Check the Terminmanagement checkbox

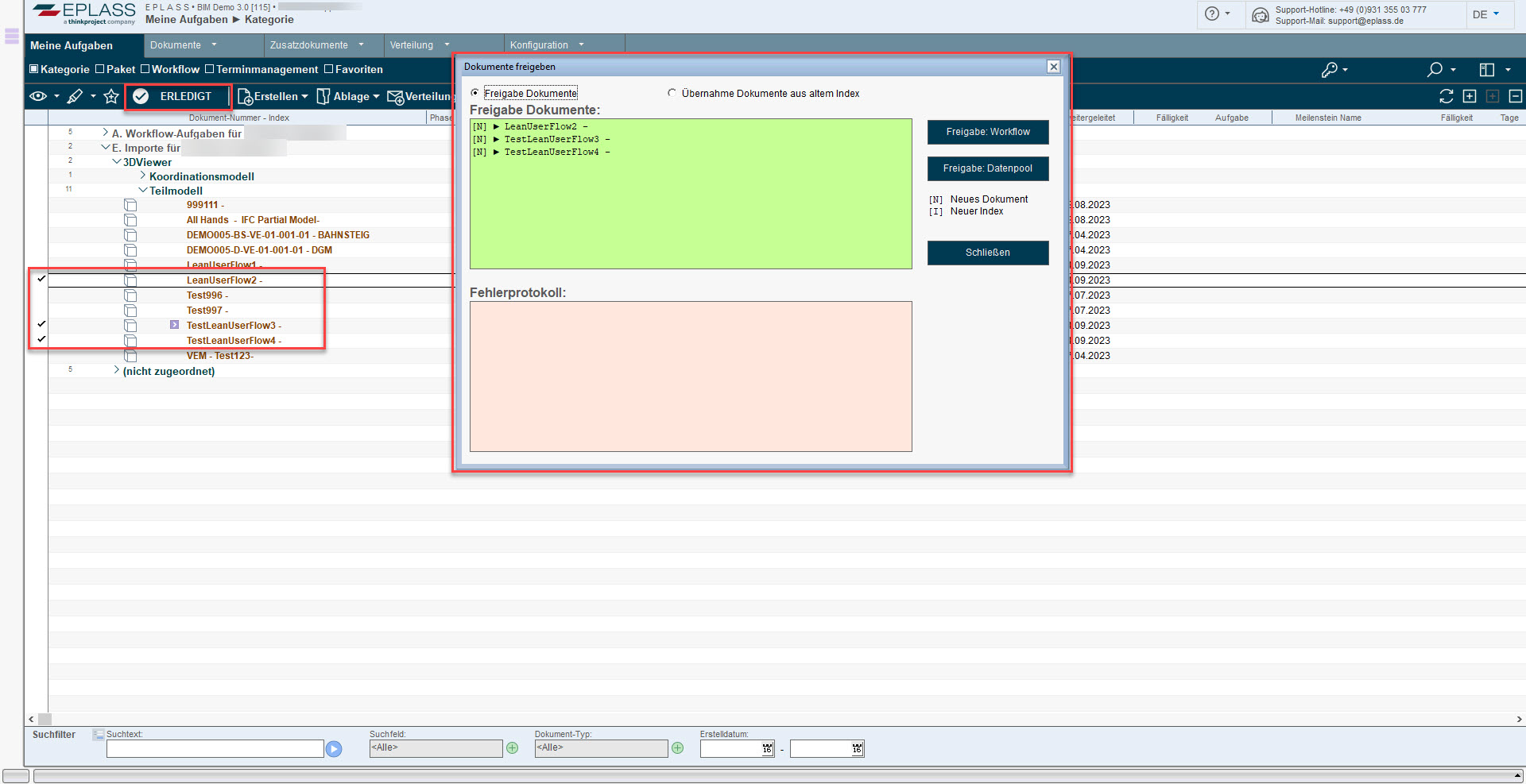pos(210,69)
